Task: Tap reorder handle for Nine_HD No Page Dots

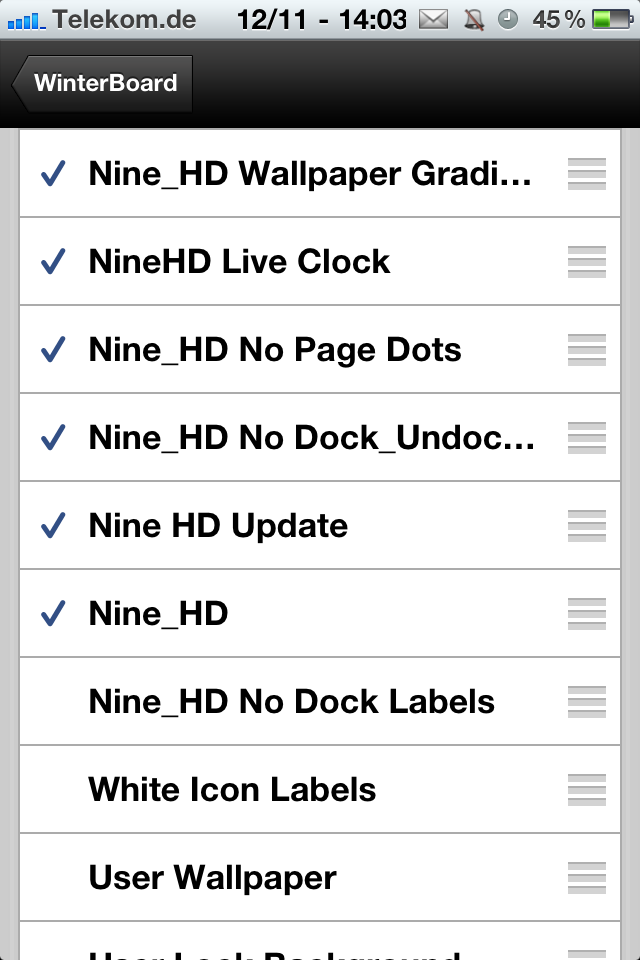Action: click(587, 350)
